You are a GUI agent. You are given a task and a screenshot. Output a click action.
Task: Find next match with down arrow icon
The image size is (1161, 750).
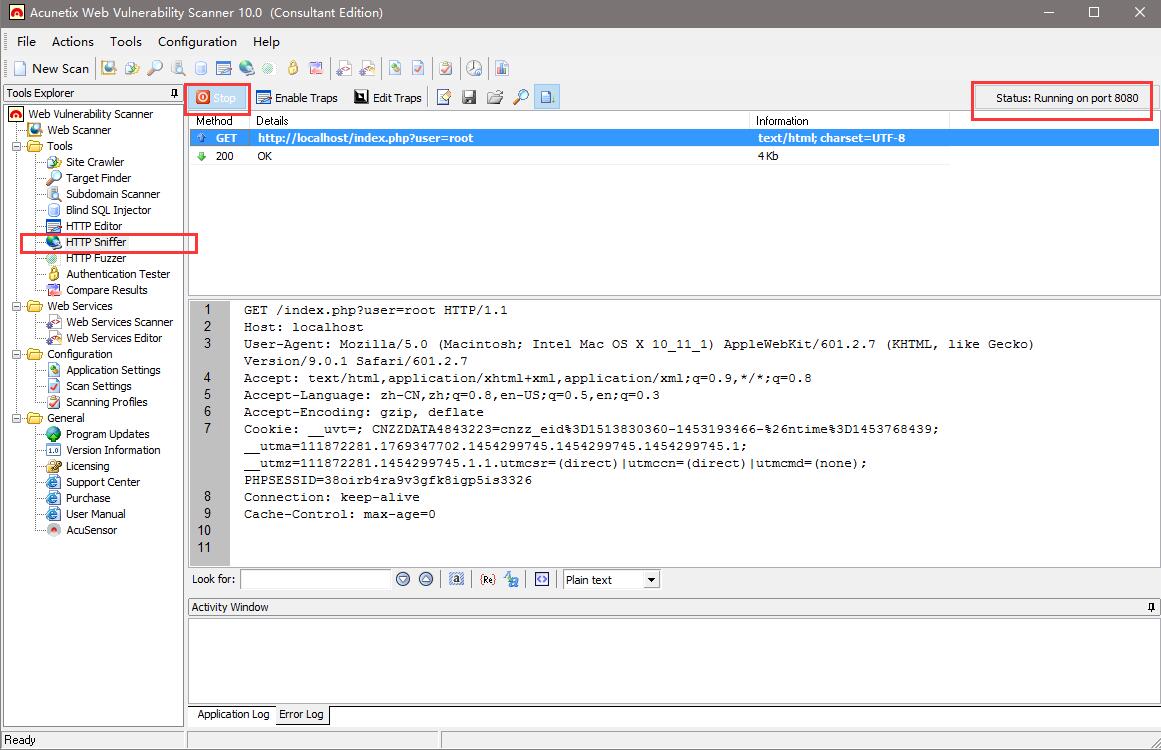click(x=403, y=579)
